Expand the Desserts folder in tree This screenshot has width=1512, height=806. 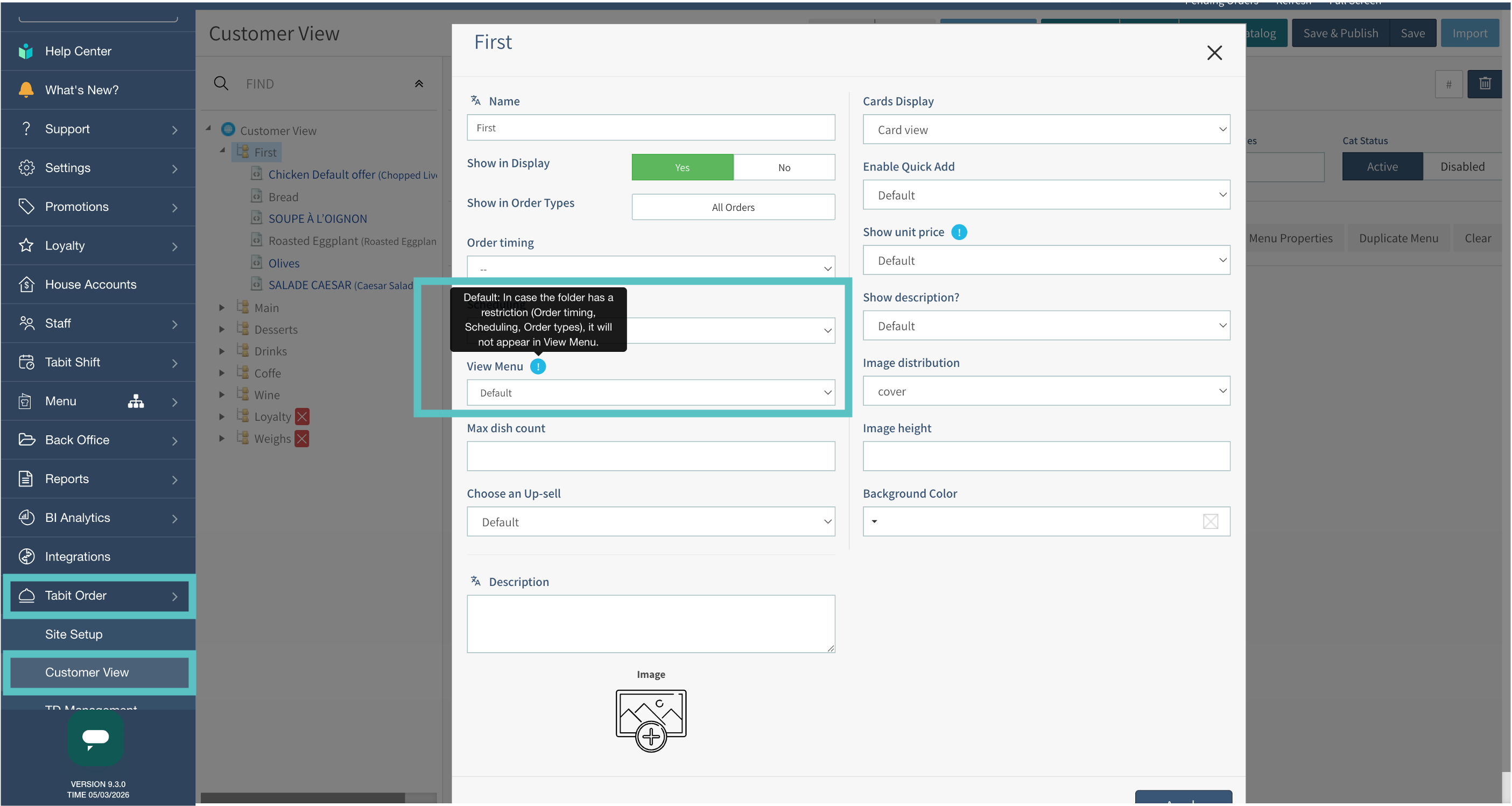(x=222, y=330)
